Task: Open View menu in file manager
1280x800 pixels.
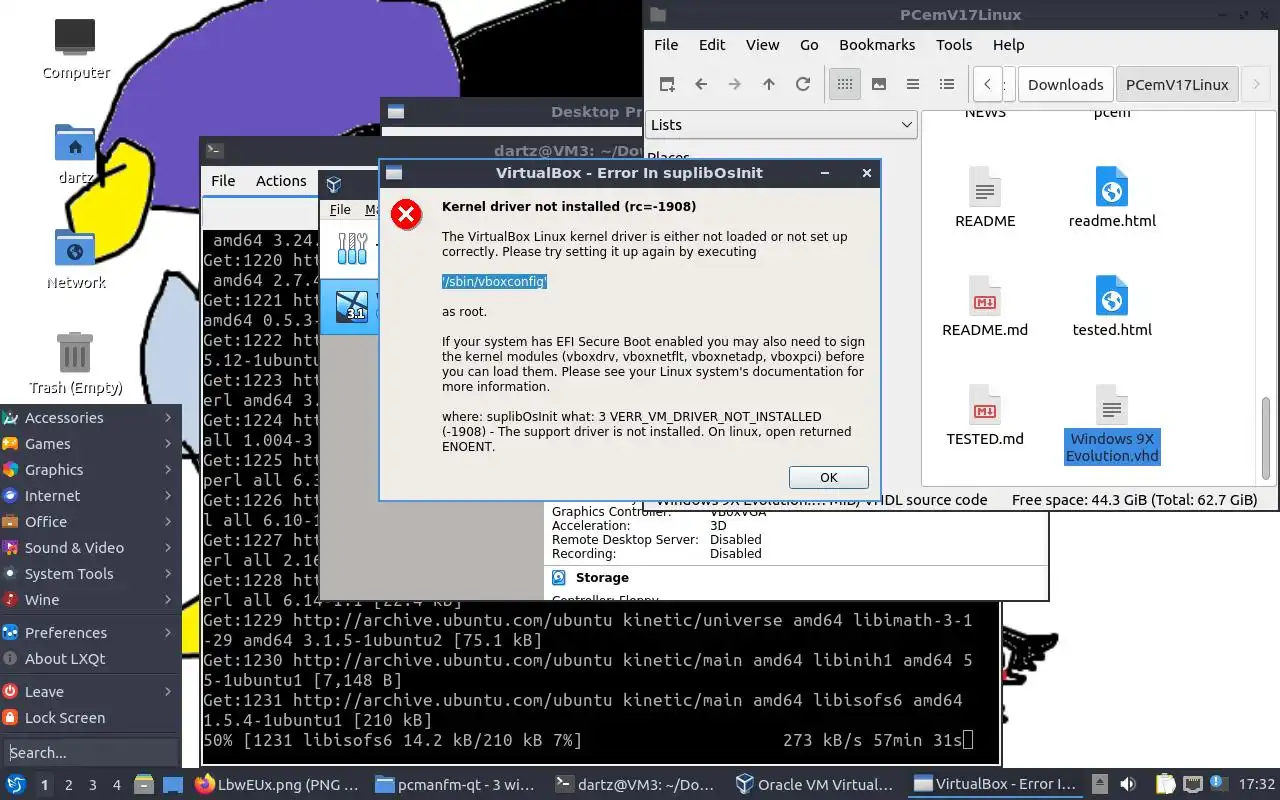Action: tap(762, 45)
